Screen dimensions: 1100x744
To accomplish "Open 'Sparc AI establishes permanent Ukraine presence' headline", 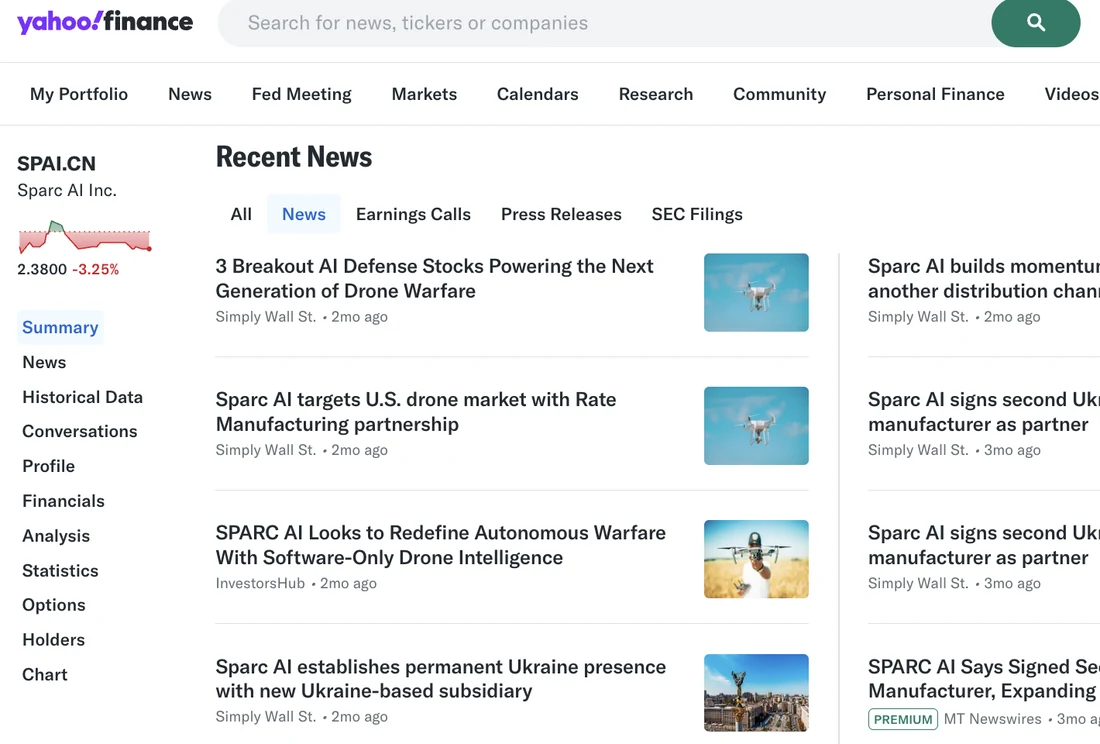I will coord(441,679).
